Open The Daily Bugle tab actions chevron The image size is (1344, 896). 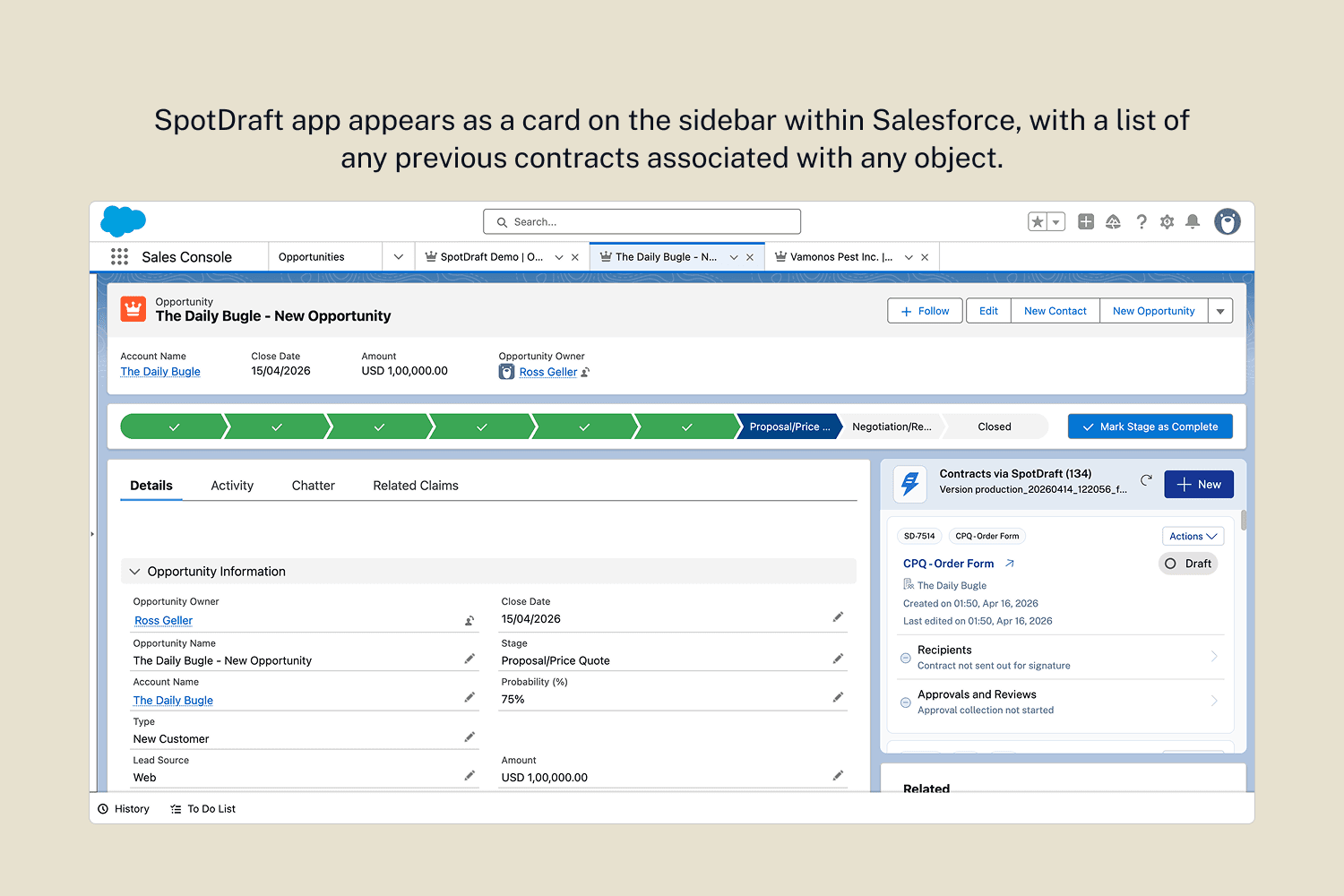pos(734,257)
